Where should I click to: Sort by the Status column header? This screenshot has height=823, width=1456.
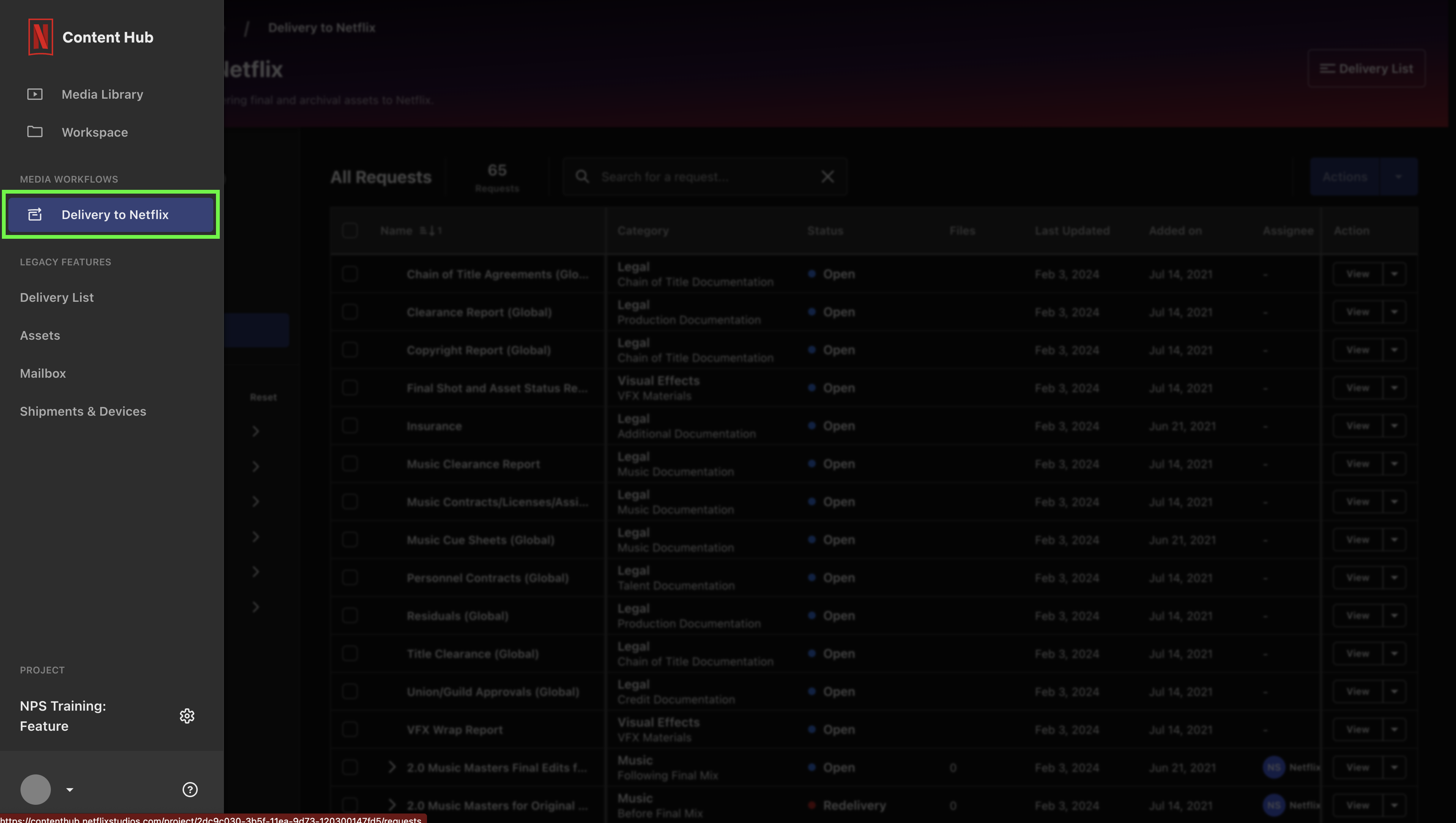(x=825, y=231)
